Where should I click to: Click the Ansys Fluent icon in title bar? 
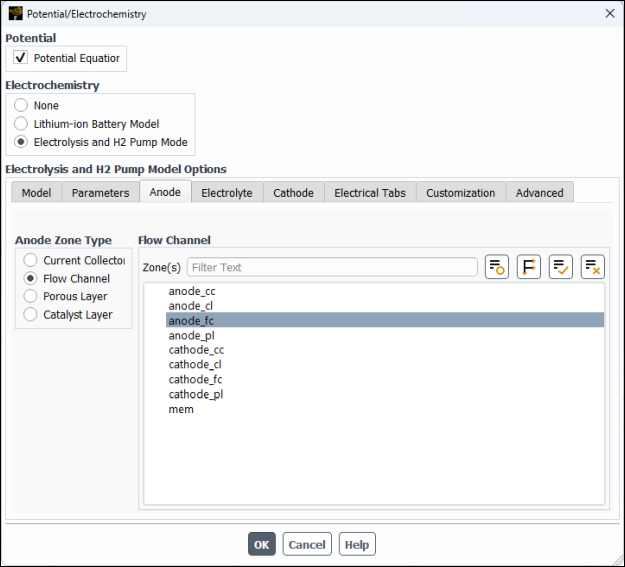[x=16, y=13]
